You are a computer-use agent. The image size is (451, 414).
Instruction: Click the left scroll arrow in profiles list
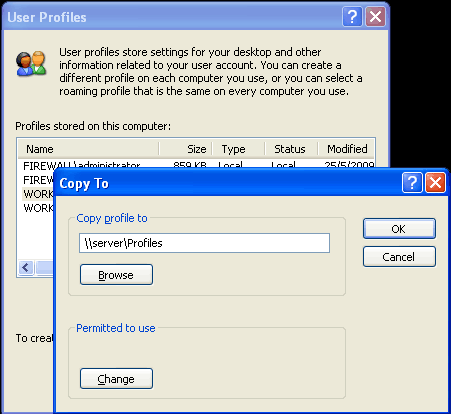coord(26,267)
